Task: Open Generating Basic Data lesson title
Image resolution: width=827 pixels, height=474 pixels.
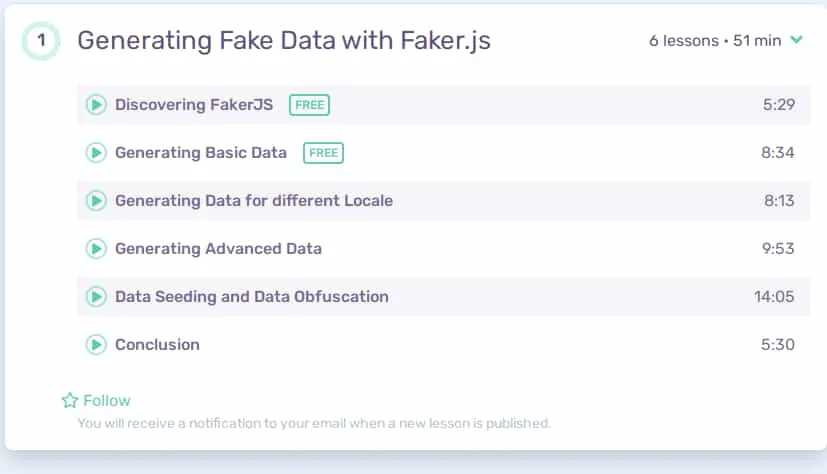Action: [201, 153]
